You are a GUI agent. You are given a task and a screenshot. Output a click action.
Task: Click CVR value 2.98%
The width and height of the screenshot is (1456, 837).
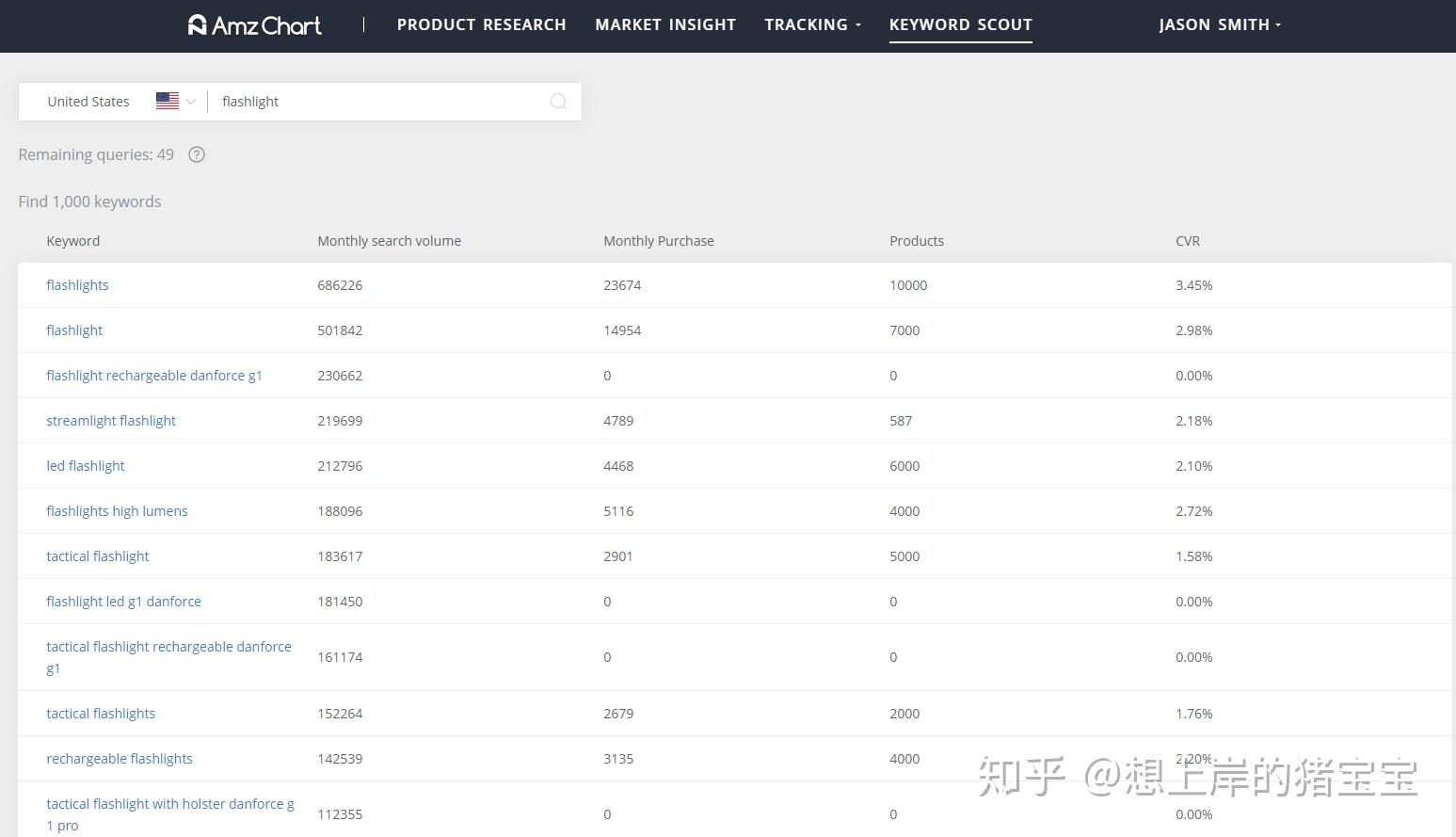tap(1194, 330)
